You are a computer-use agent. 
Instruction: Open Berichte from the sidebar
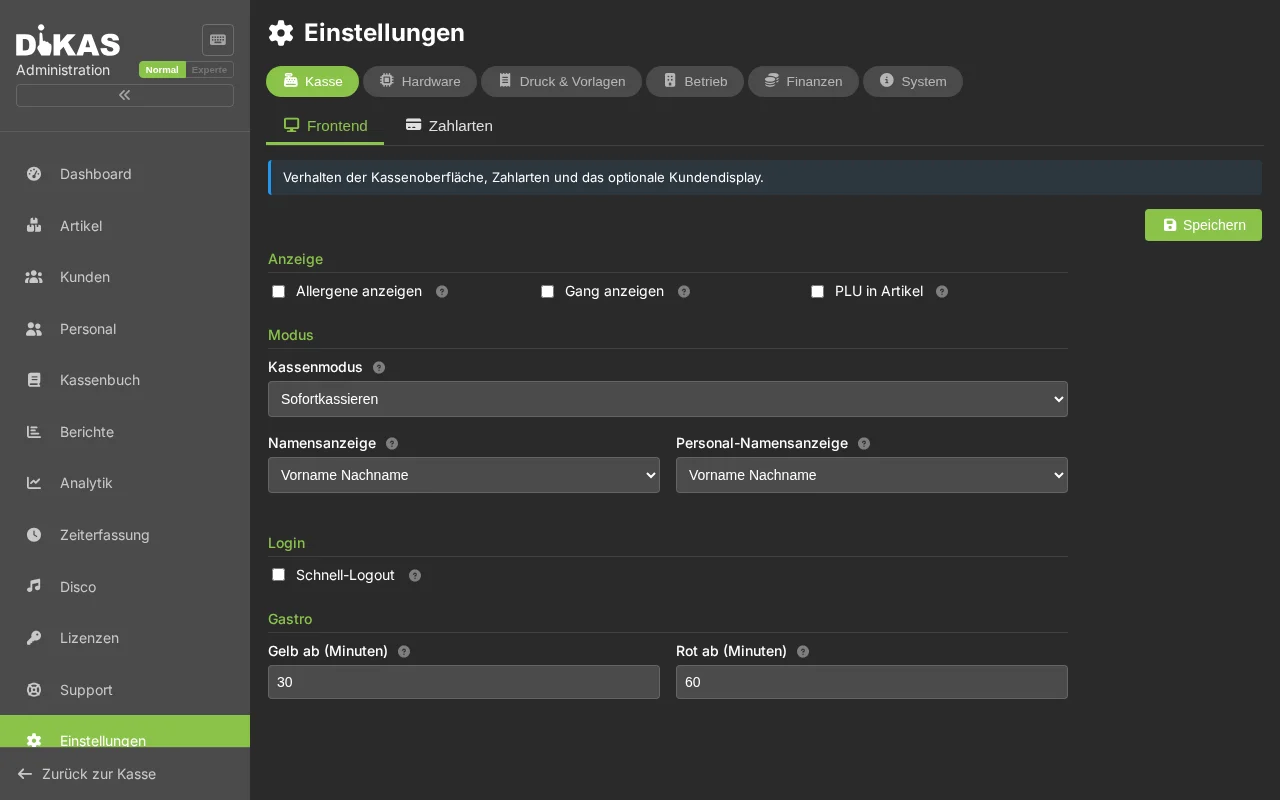(125, 432)
